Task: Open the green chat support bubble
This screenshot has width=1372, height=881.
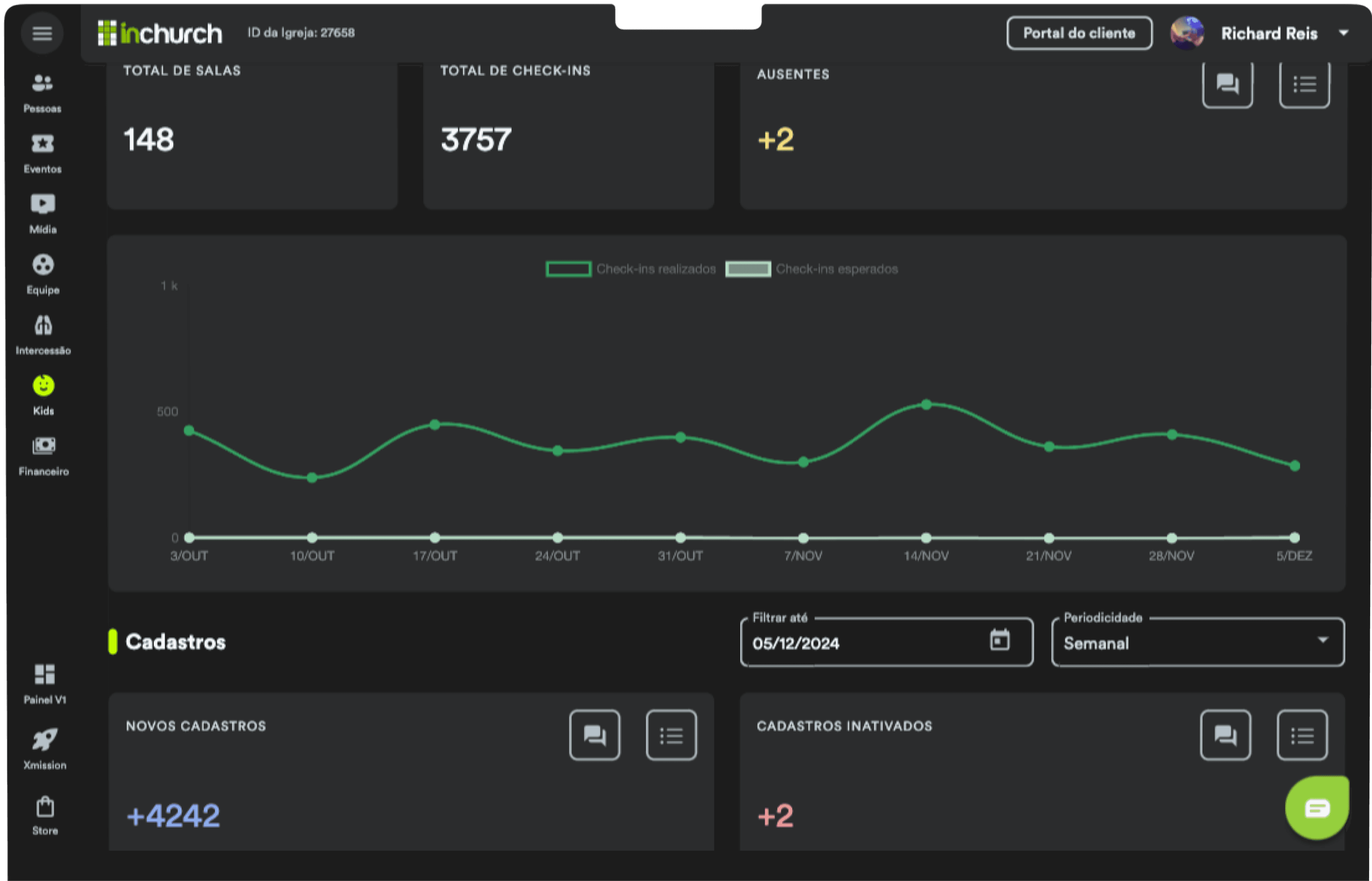Action: tap(1317, 808)
